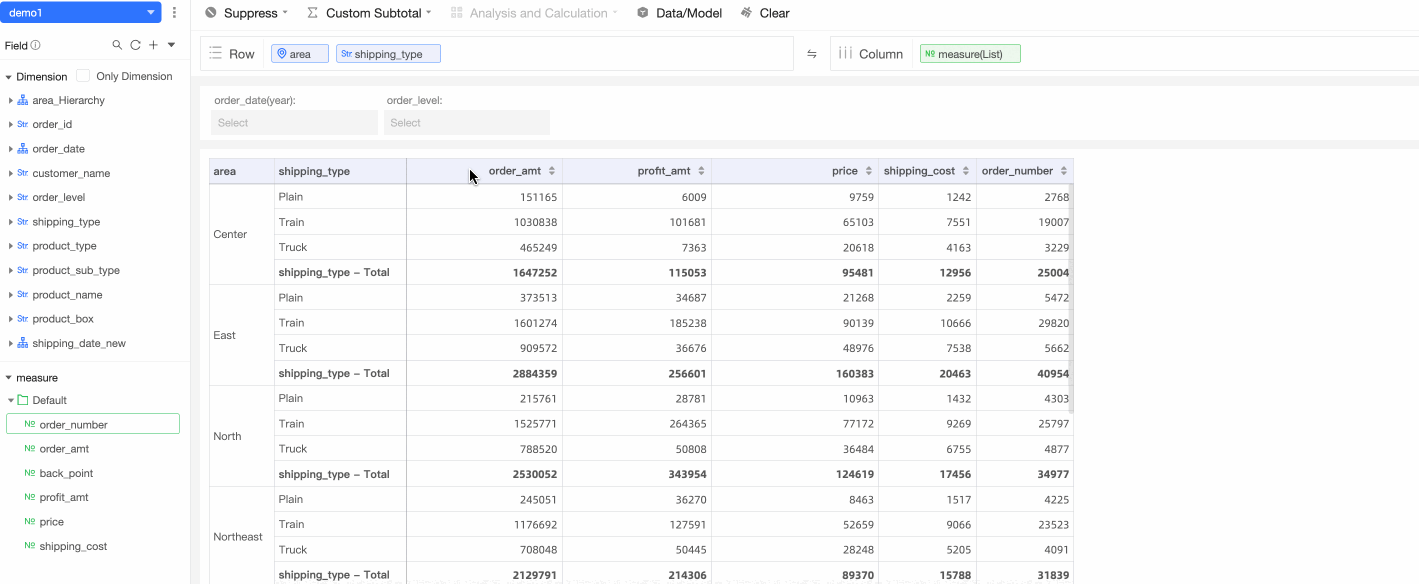Image resolution: width=1419 pixels, height=584 pixels.
Task: Expand the area_Hierarchy field
Action: 10,100
